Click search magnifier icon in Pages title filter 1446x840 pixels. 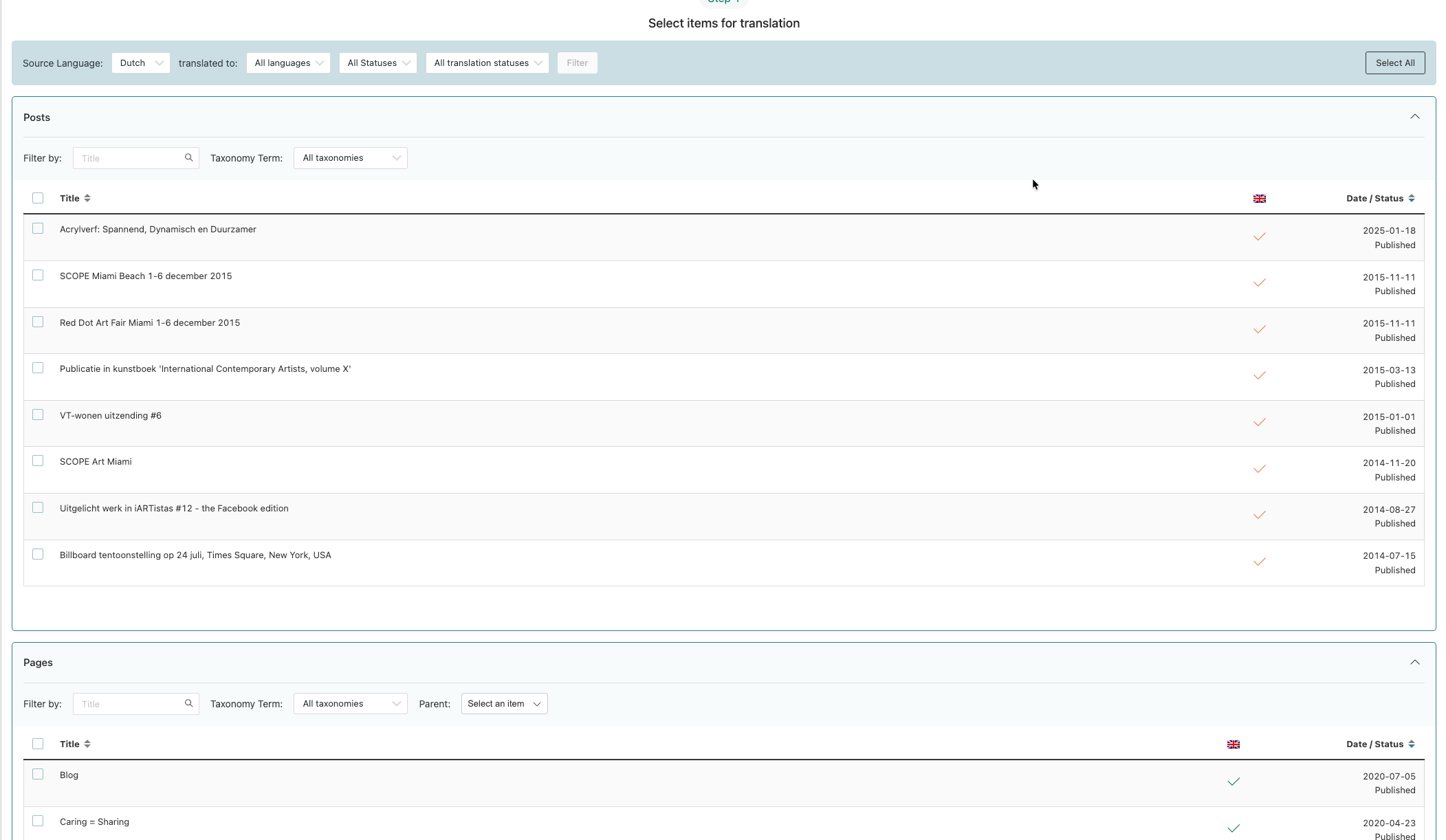coord(188,704)
